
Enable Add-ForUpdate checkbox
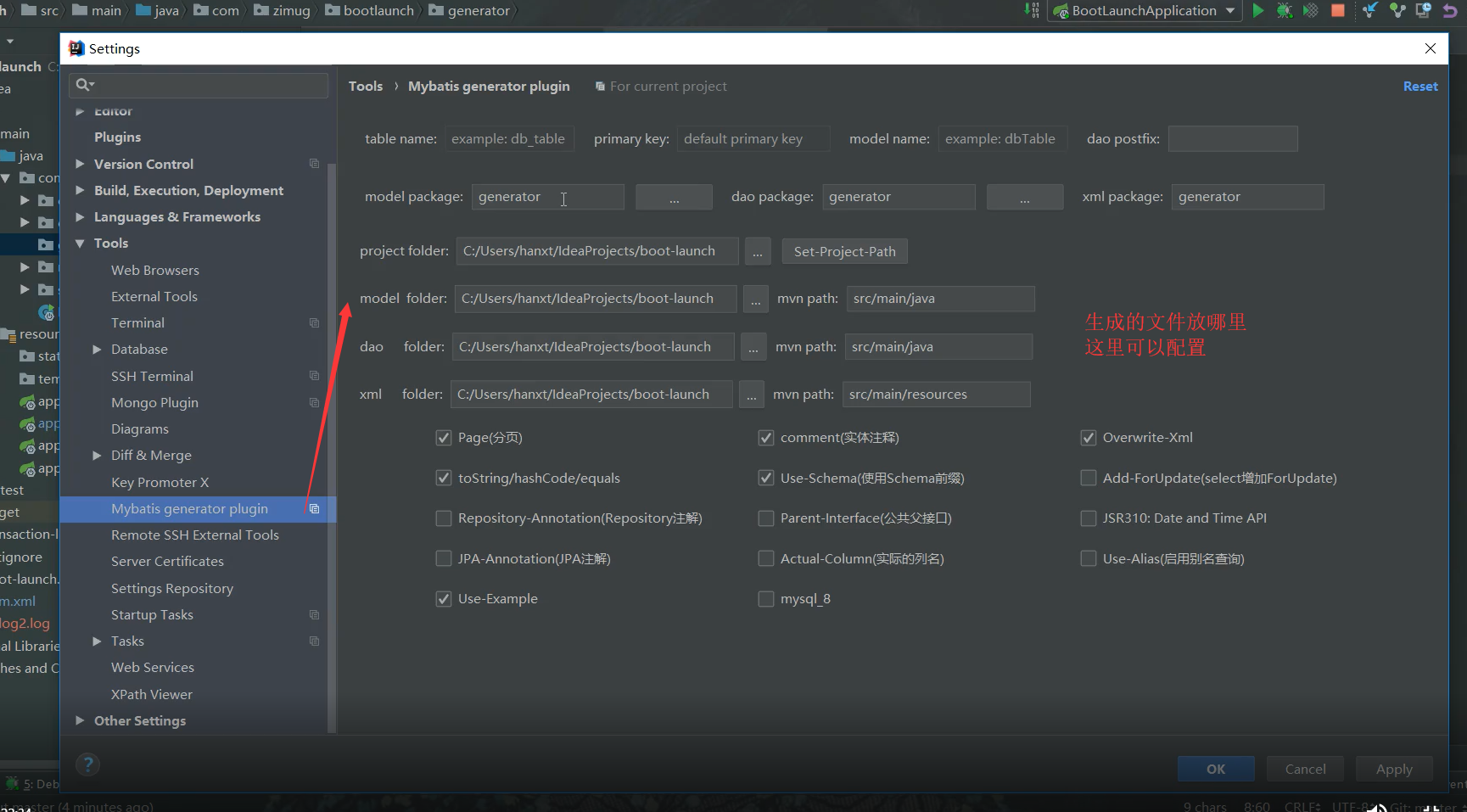[x=1089, y=479]
